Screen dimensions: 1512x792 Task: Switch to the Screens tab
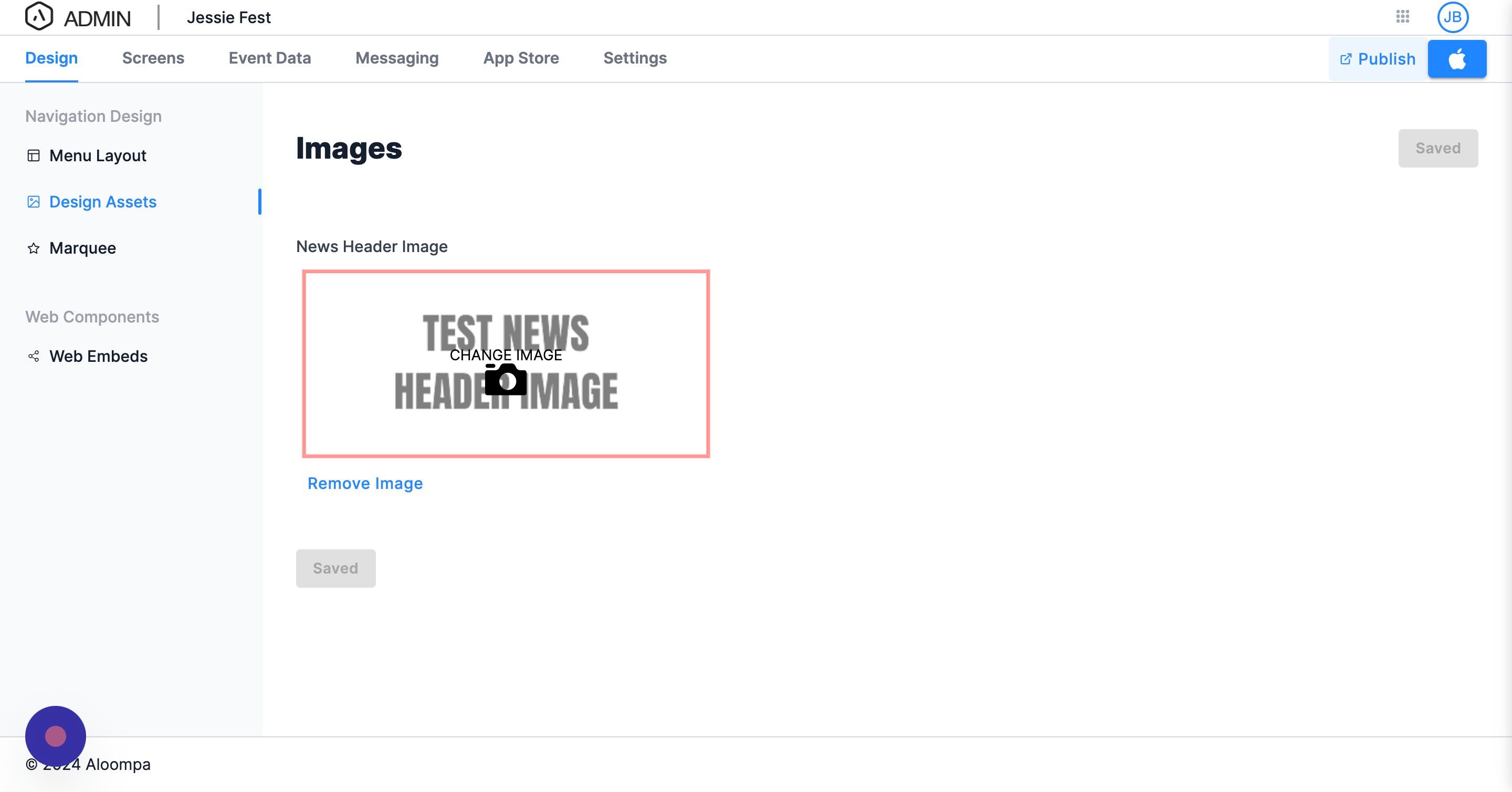pos(153,58)
